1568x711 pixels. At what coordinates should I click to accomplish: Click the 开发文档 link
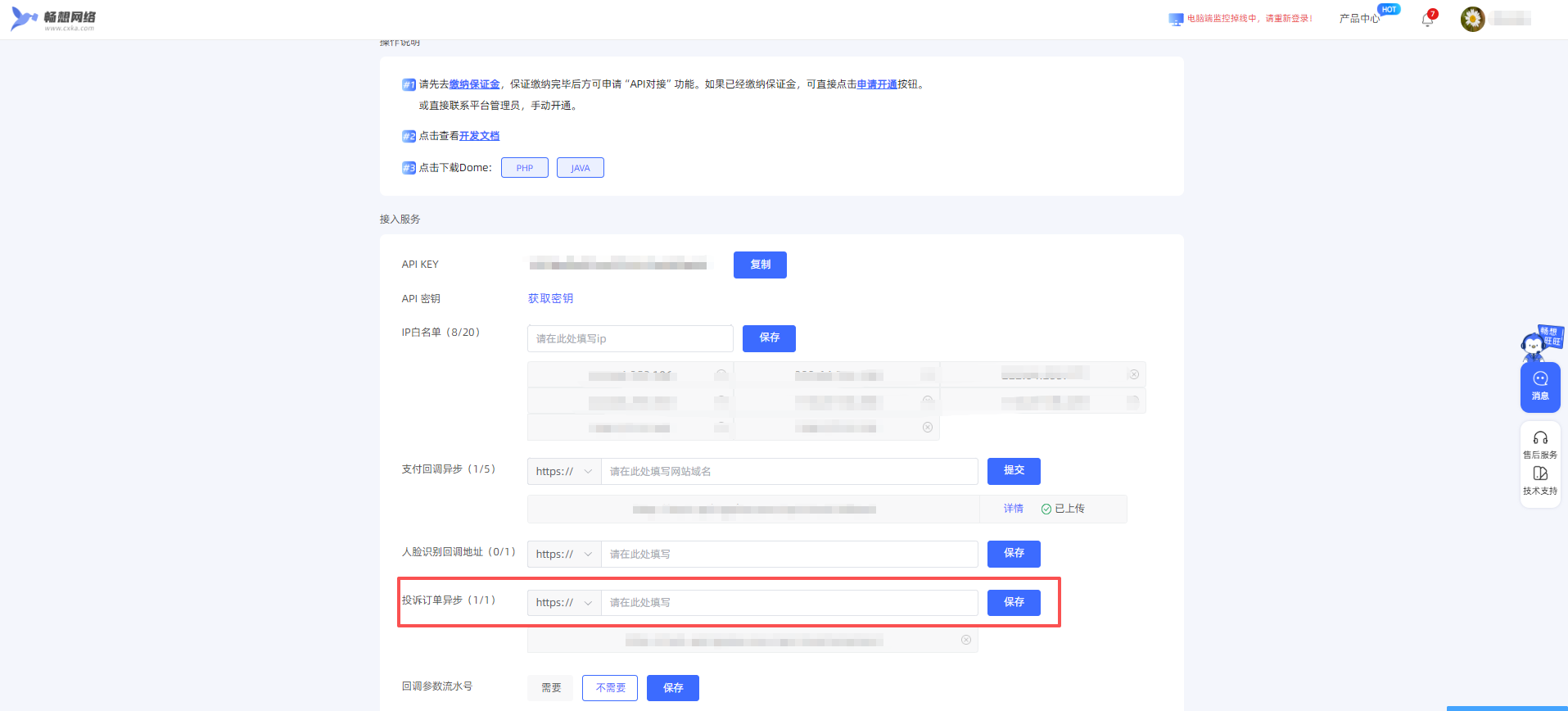pos(479,136)
